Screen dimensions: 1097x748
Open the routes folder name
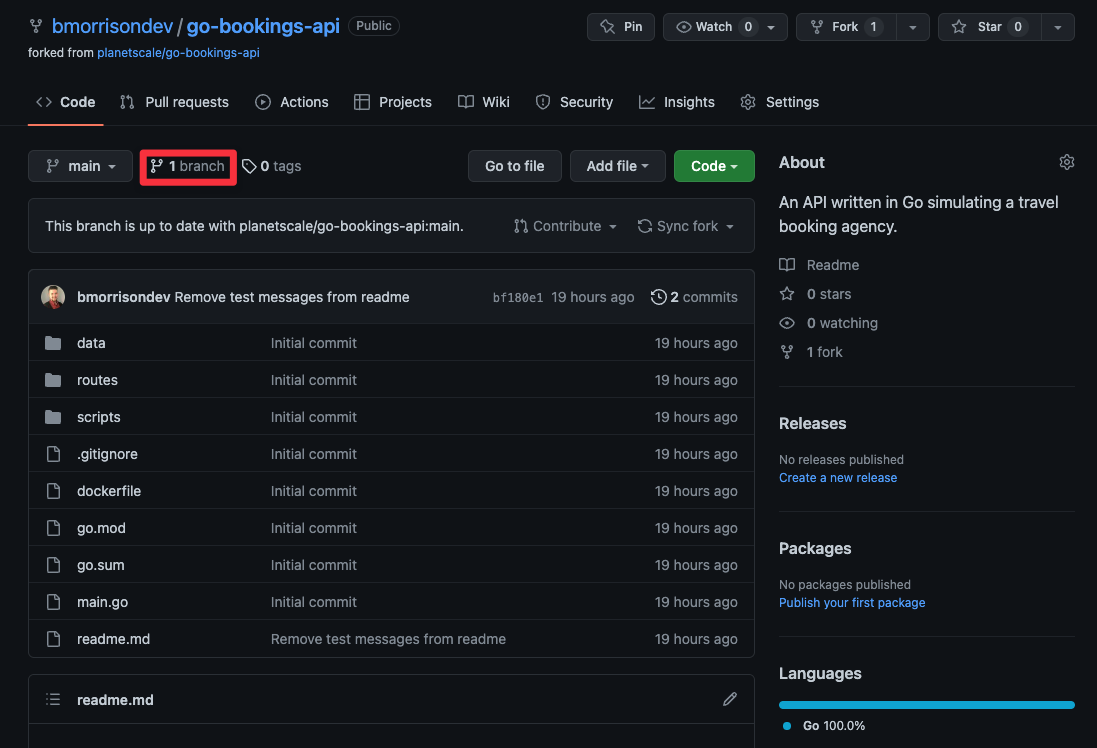click(x=97, y=380)
